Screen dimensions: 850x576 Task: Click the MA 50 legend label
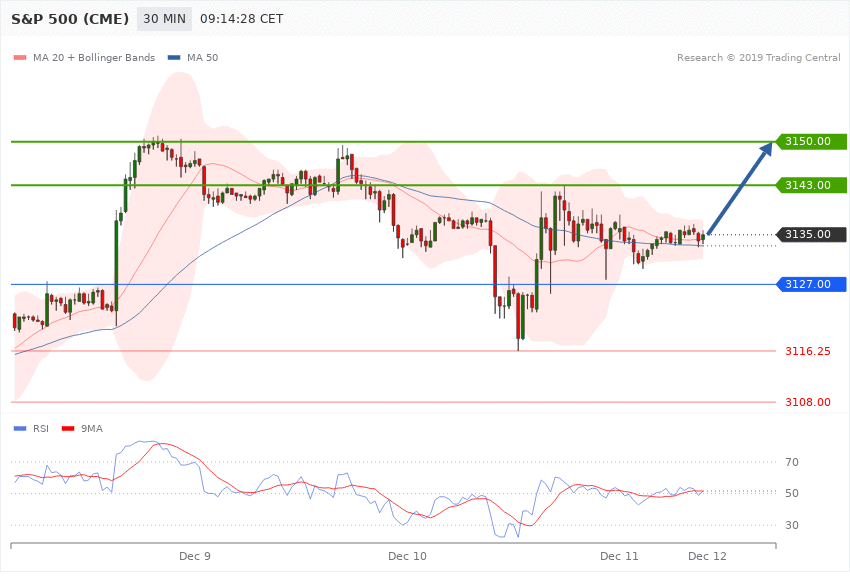pos(202,57)
